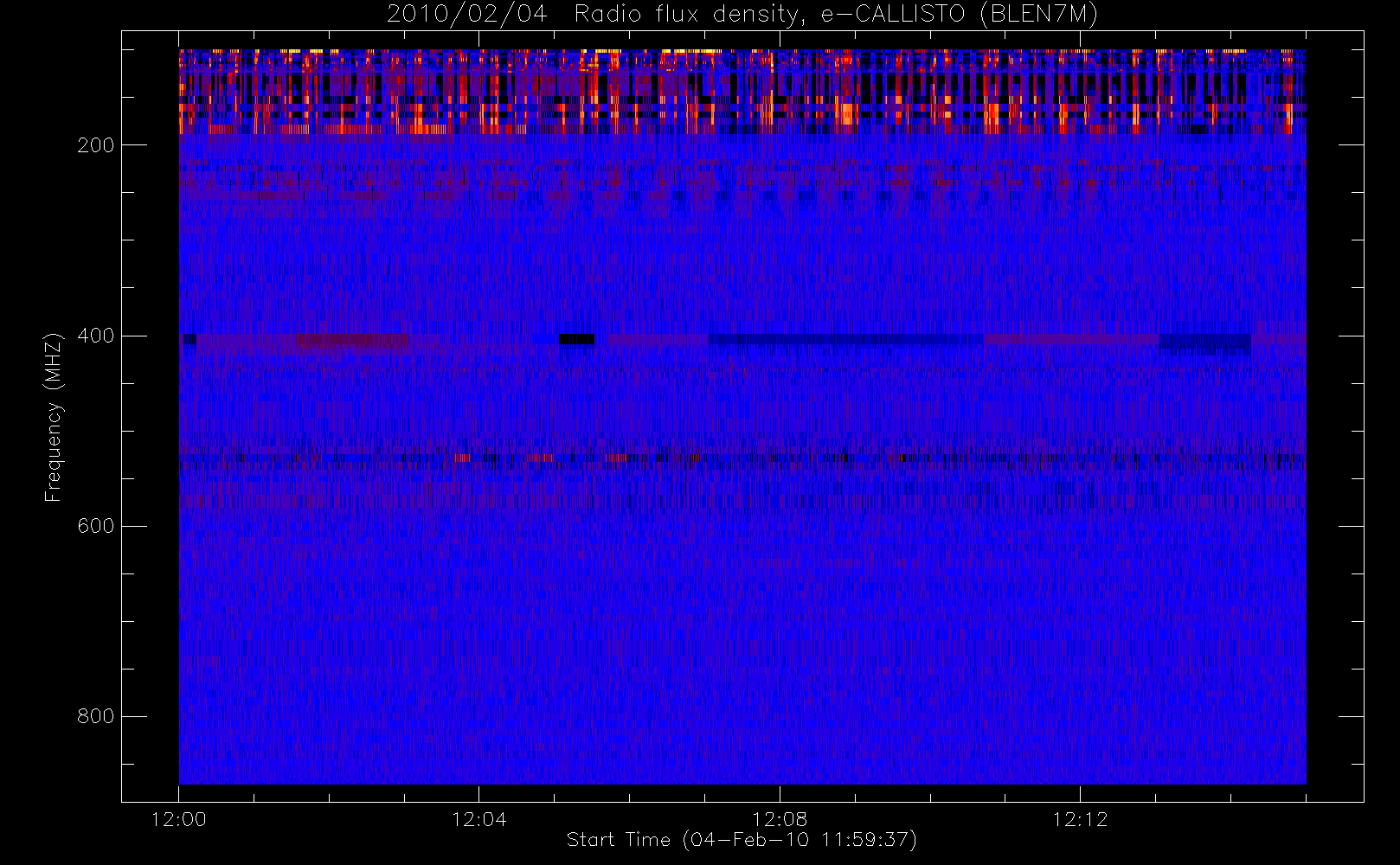
Task: Click the 12:00 time tick label
Action: click(179, 819)
